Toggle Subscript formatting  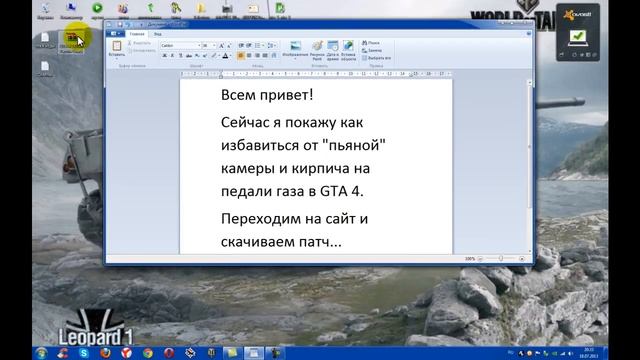[197, 56]
